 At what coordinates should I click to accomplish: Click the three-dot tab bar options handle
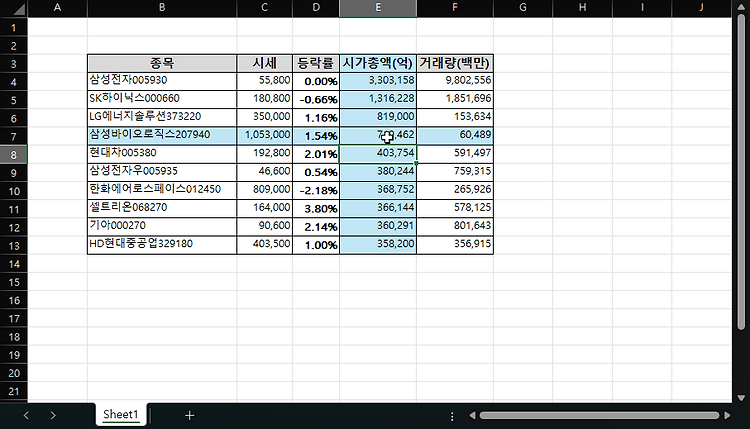pos(452,416)
